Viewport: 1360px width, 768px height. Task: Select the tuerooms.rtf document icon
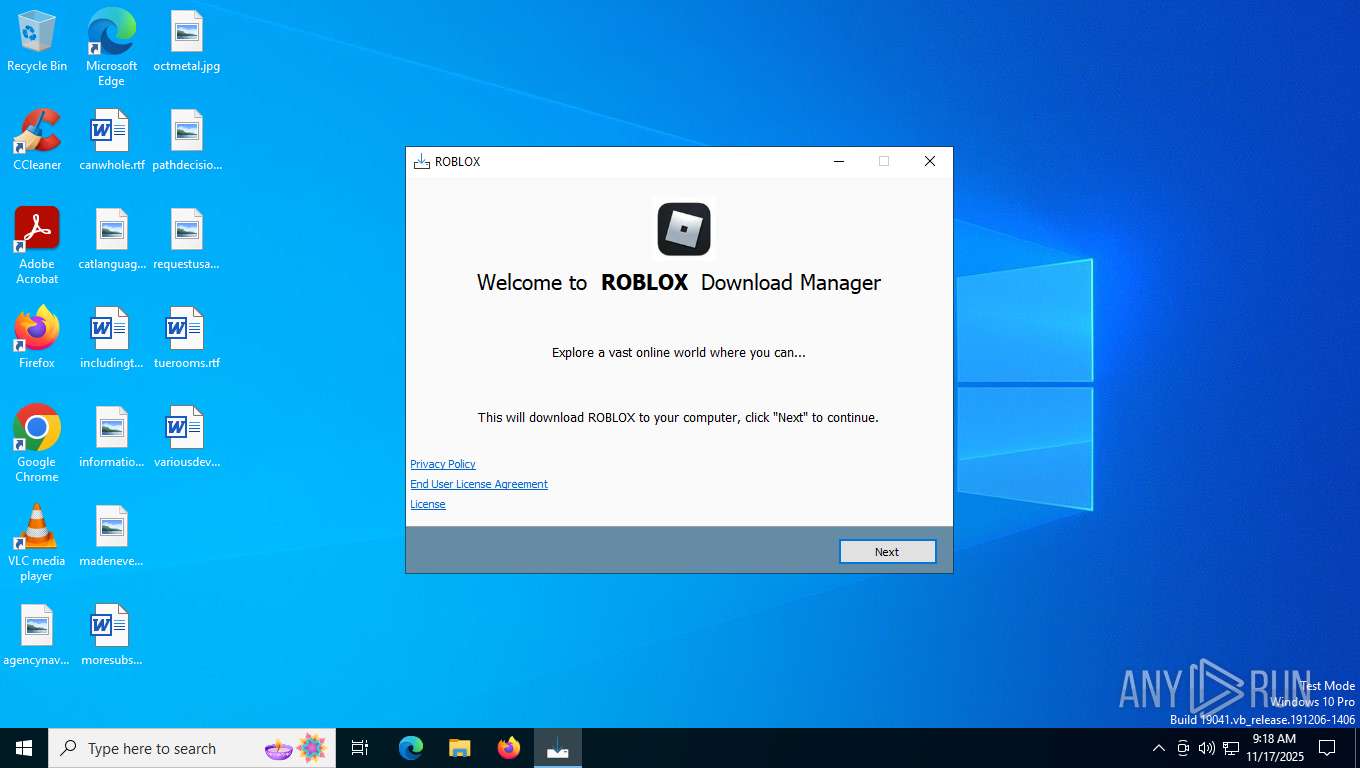pos(187,339)
